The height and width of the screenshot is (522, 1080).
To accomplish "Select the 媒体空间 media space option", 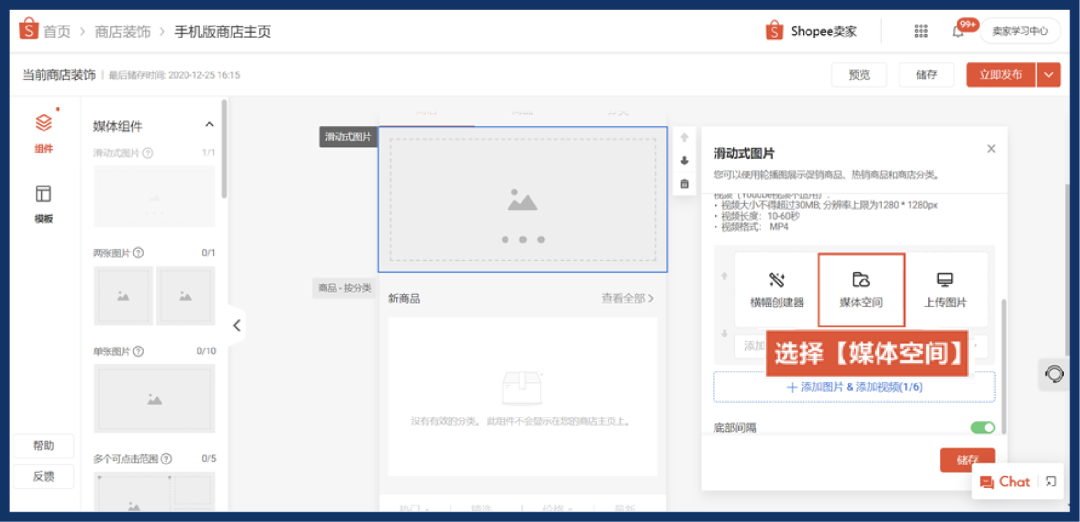I will click(861, 289).
